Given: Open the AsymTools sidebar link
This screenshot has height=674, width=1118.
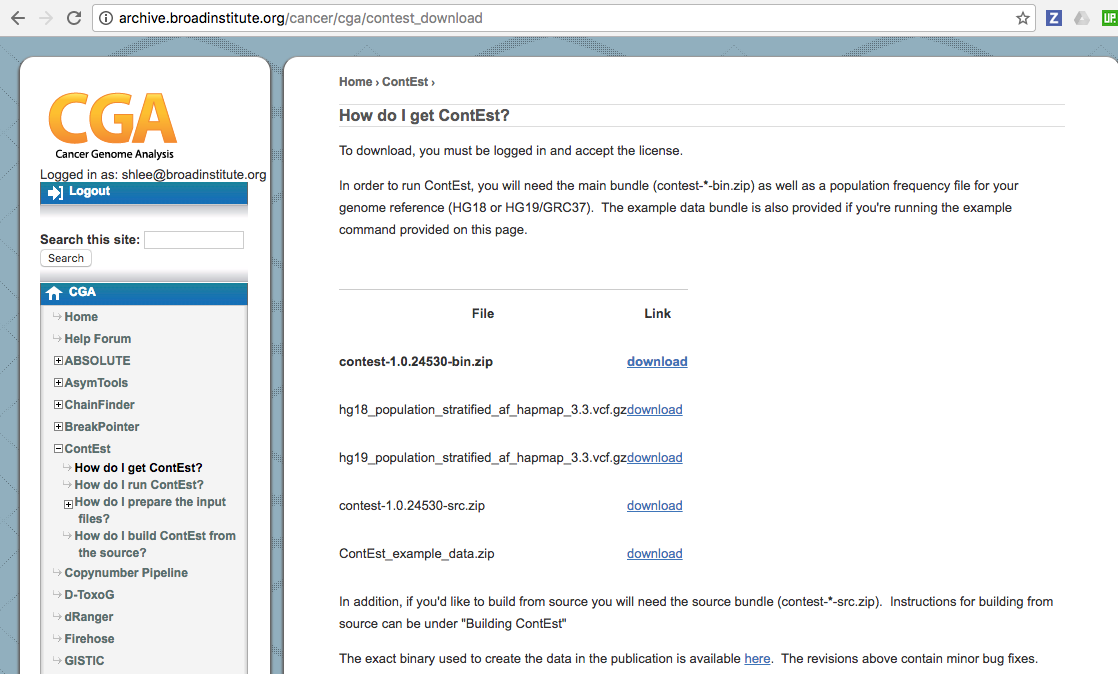Looking at the screenshot, I should (96, 383).
